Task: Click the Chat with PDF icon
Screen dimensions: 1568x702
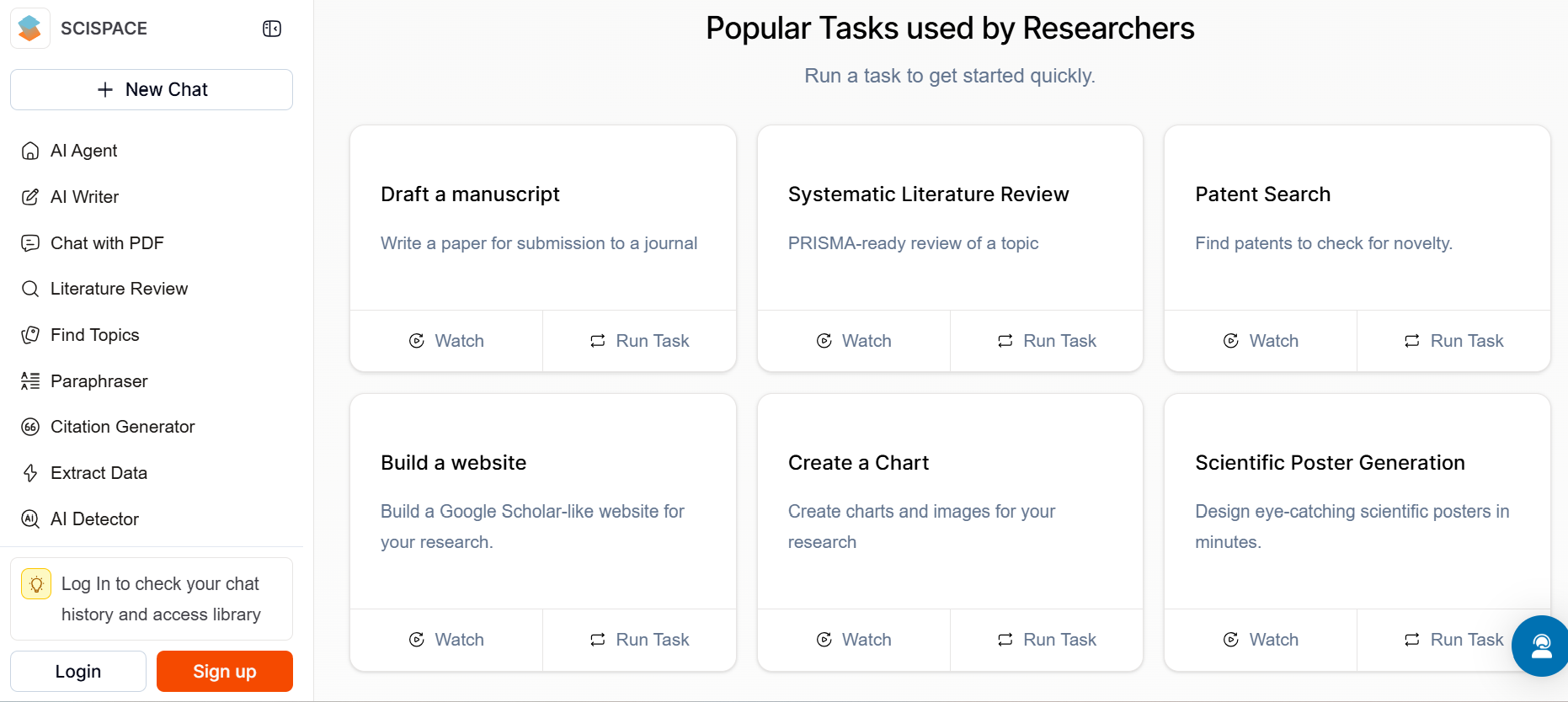Action: tap(30, 243)
